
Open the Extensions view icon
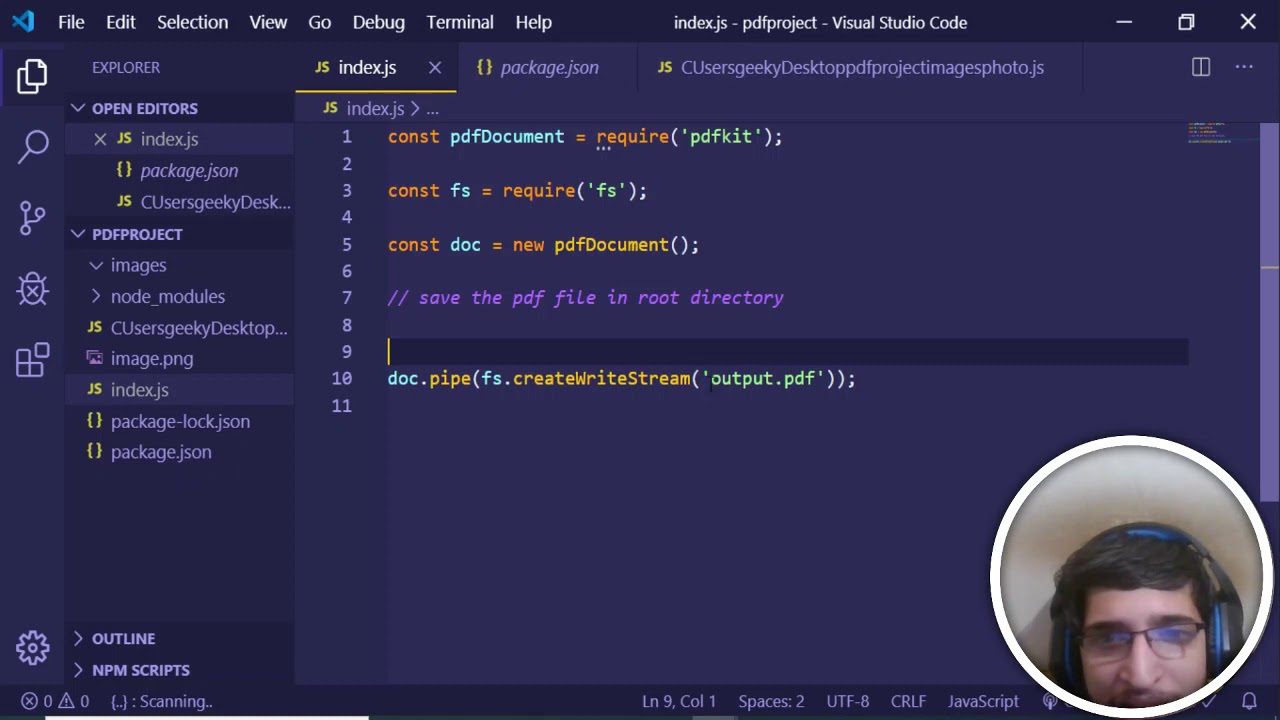tap(32, 361)
